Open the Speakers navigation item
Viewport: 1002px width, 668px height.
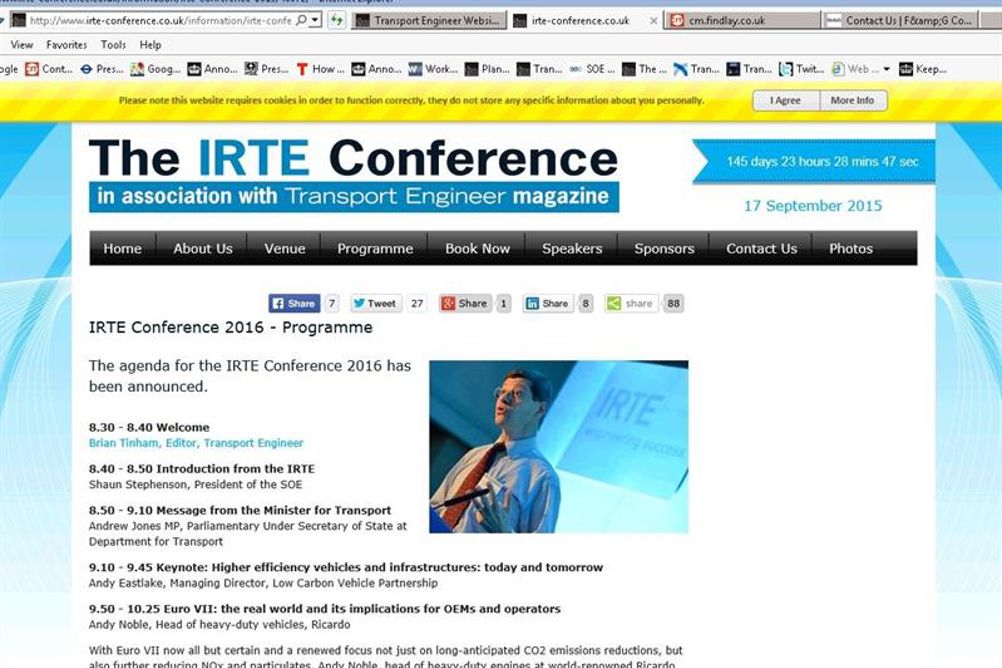click(x=572, y=249)
